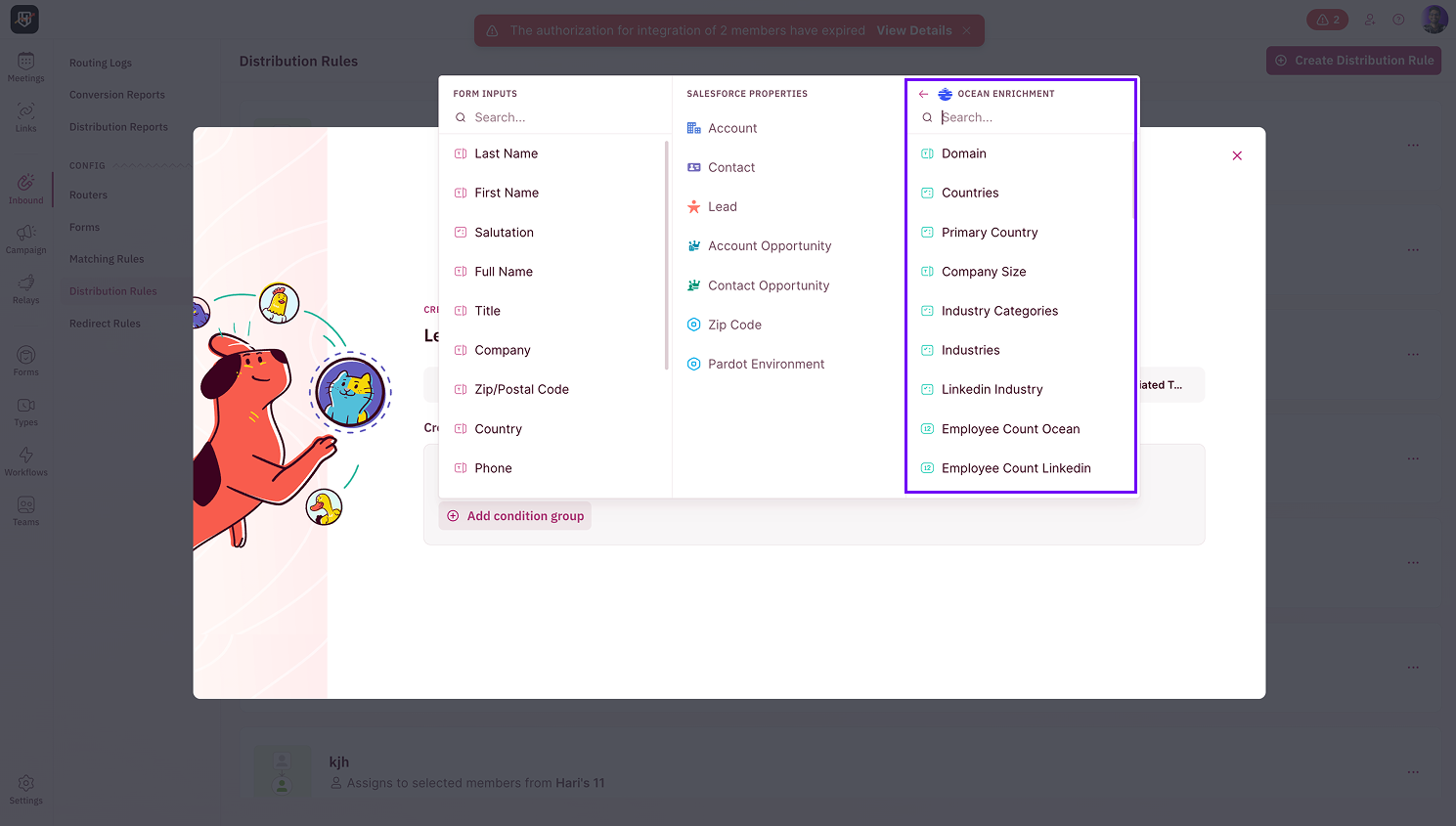Open Routing Logs page
This screenshot has width=1456, height=826.
pos(101,63)
